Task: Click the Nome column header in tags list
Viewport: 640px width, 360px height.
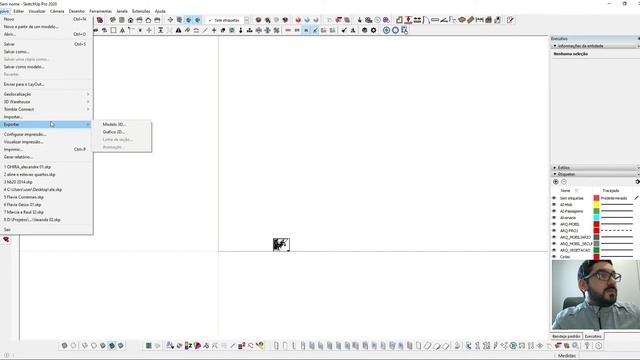Action: pos(565,191)
